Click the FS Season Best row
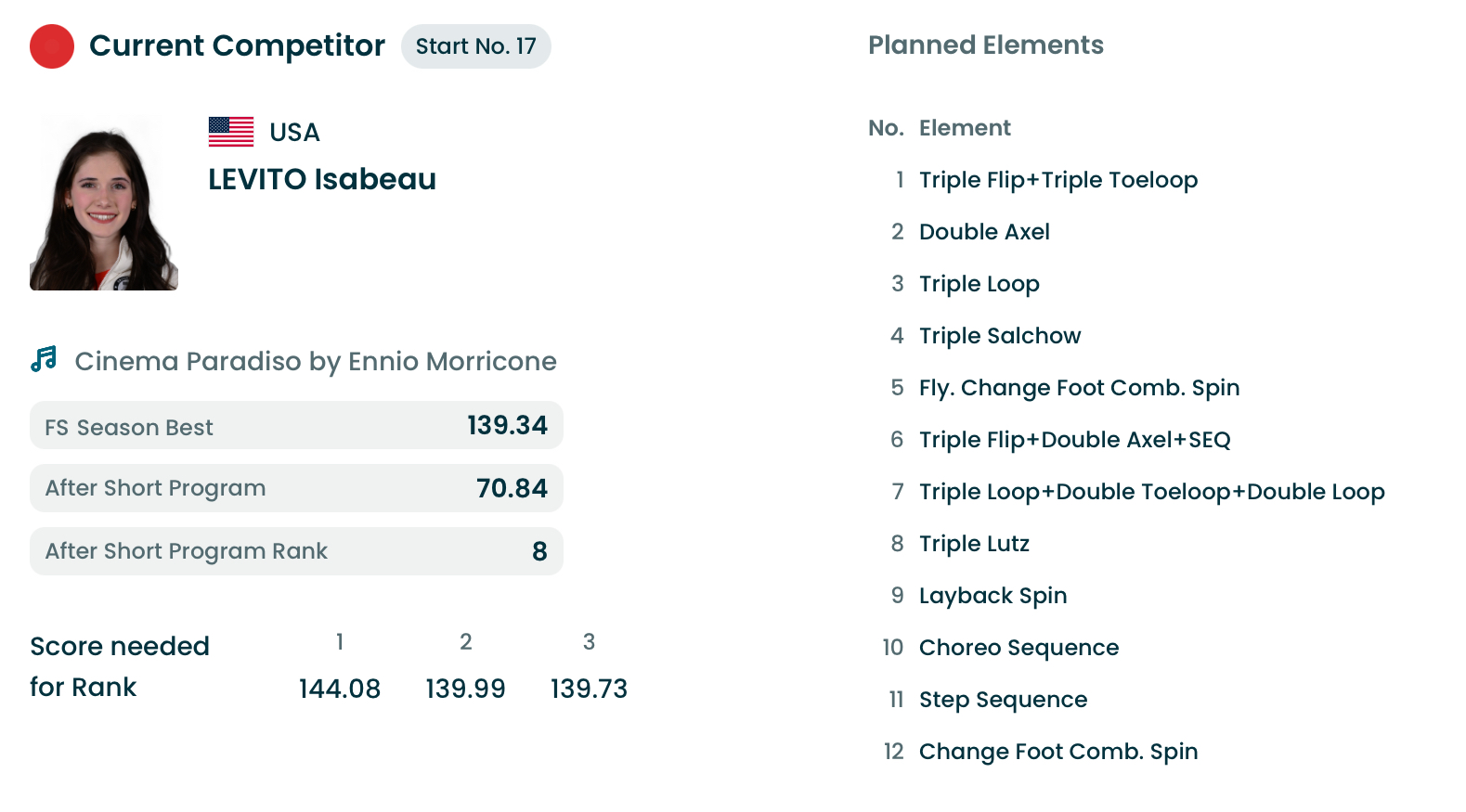The width and height of the screenshot is (1466, 812). 296,425
